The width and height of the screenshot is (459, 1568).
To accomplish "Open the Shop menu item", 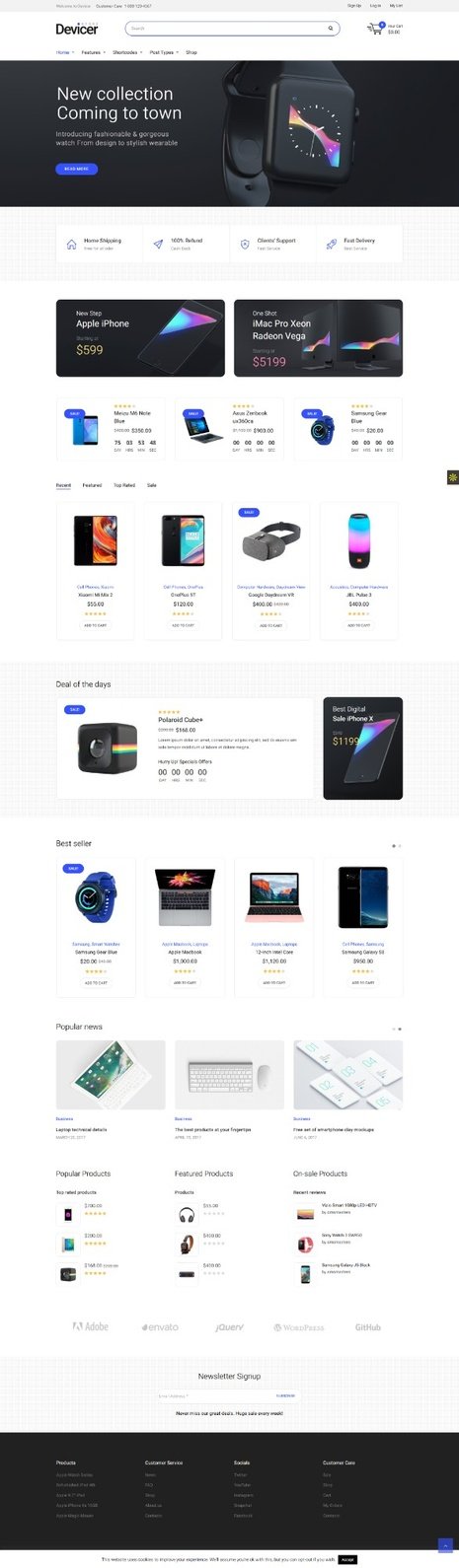I will click(191, 52).
